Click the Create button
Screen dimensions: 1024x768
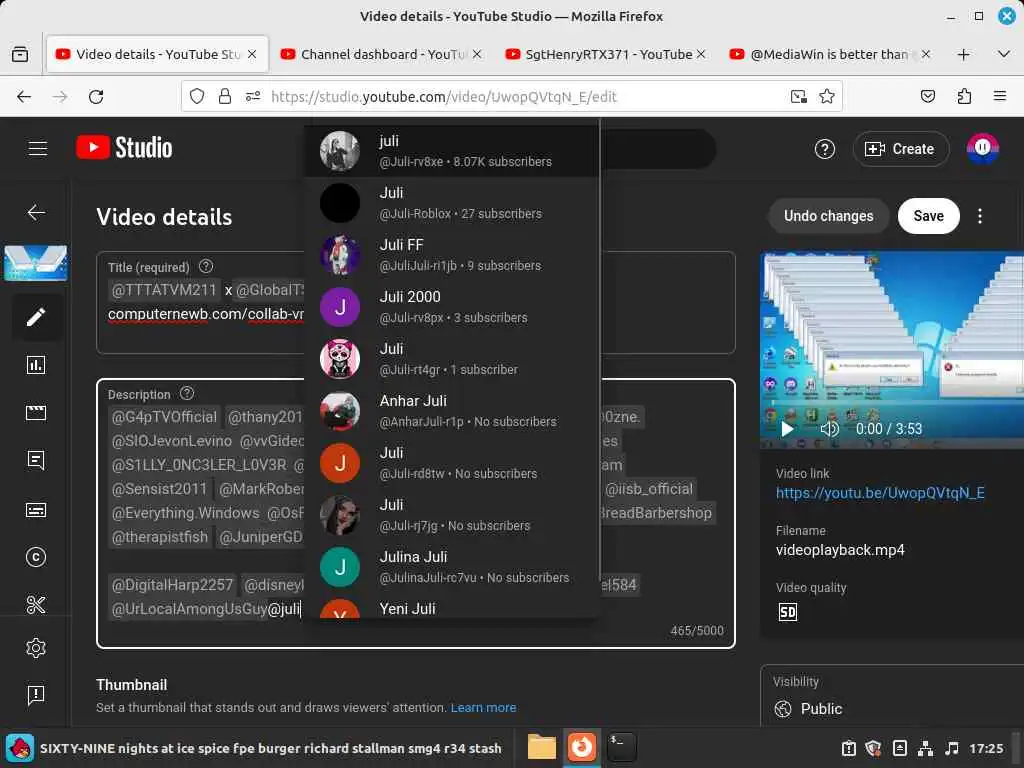[x=901, y=149]
